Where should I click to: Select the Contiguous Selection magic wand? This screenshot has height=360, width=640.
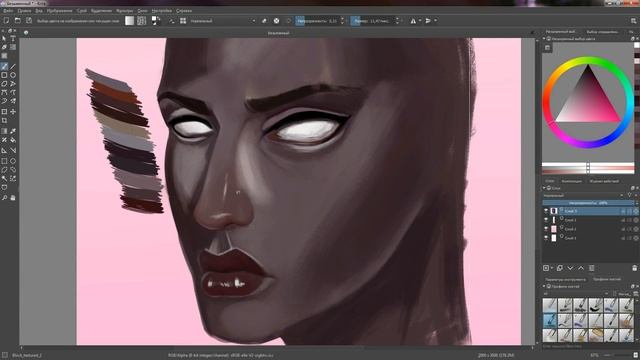coord(4,178)
